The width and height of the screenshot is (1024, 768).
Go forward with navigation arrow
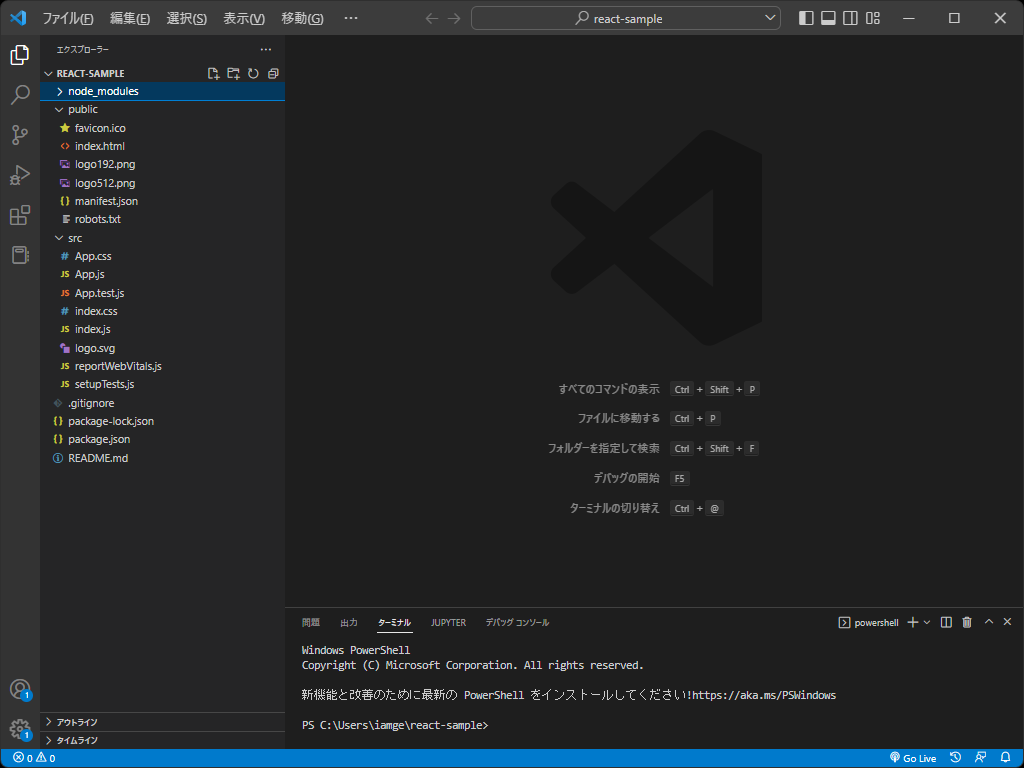[x=454, y=18]
